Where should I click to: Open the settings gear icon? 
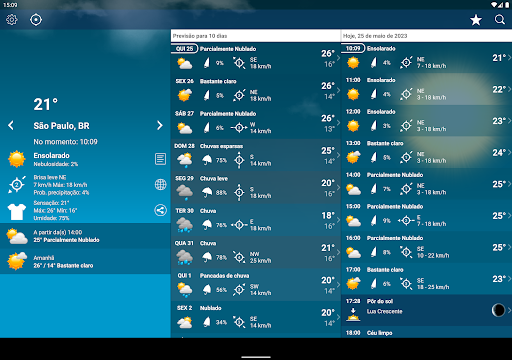pyautogui.click(x=12, y=20)
